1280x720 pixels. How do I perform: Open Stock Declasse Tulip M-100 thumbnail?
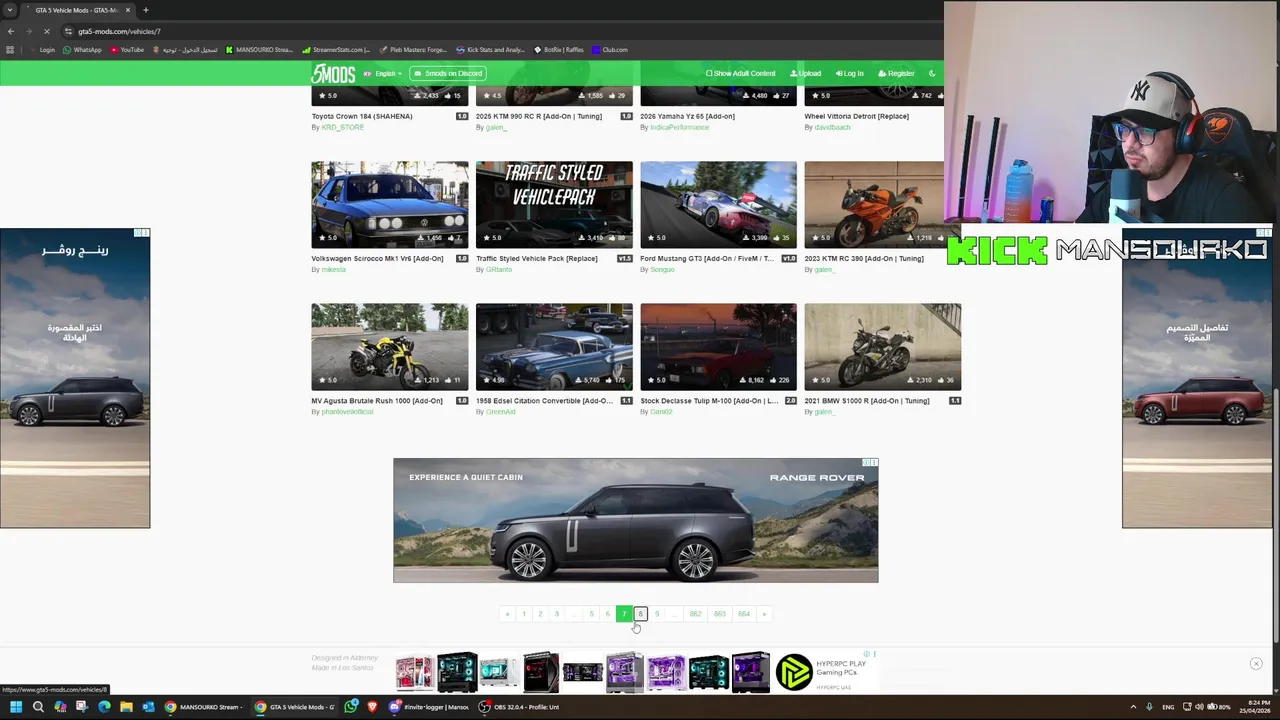pos(718,346)
